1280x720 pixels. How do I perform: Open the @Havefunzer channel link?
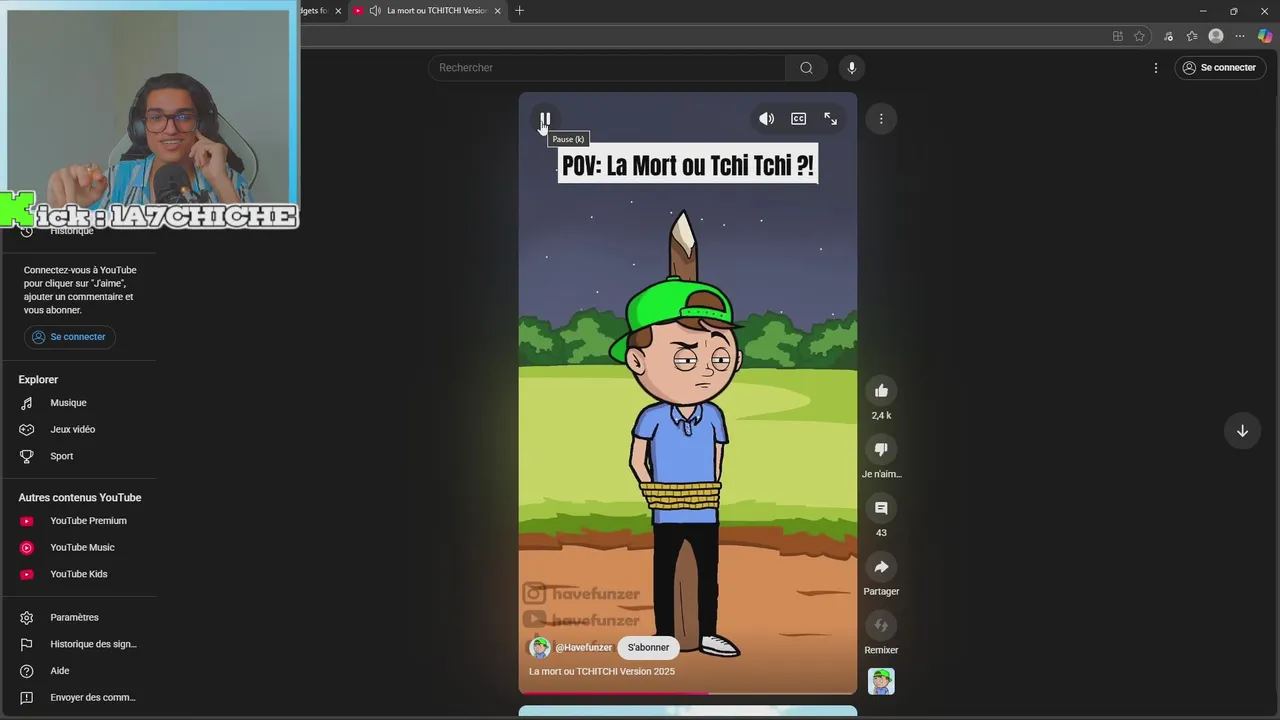(583, 648)
